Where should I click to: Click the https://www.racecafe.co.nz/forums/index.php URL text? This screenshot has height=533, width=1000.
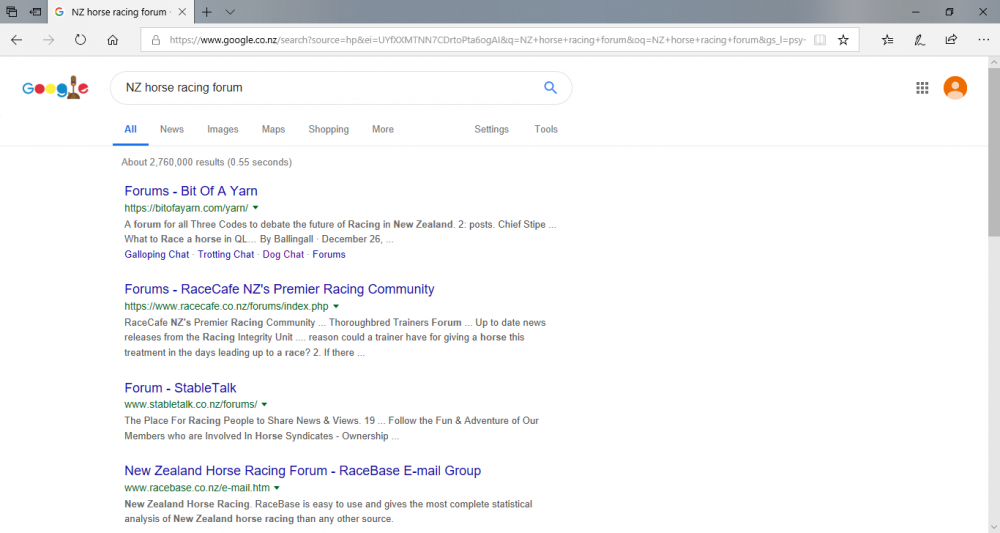[x=226, y=306]
